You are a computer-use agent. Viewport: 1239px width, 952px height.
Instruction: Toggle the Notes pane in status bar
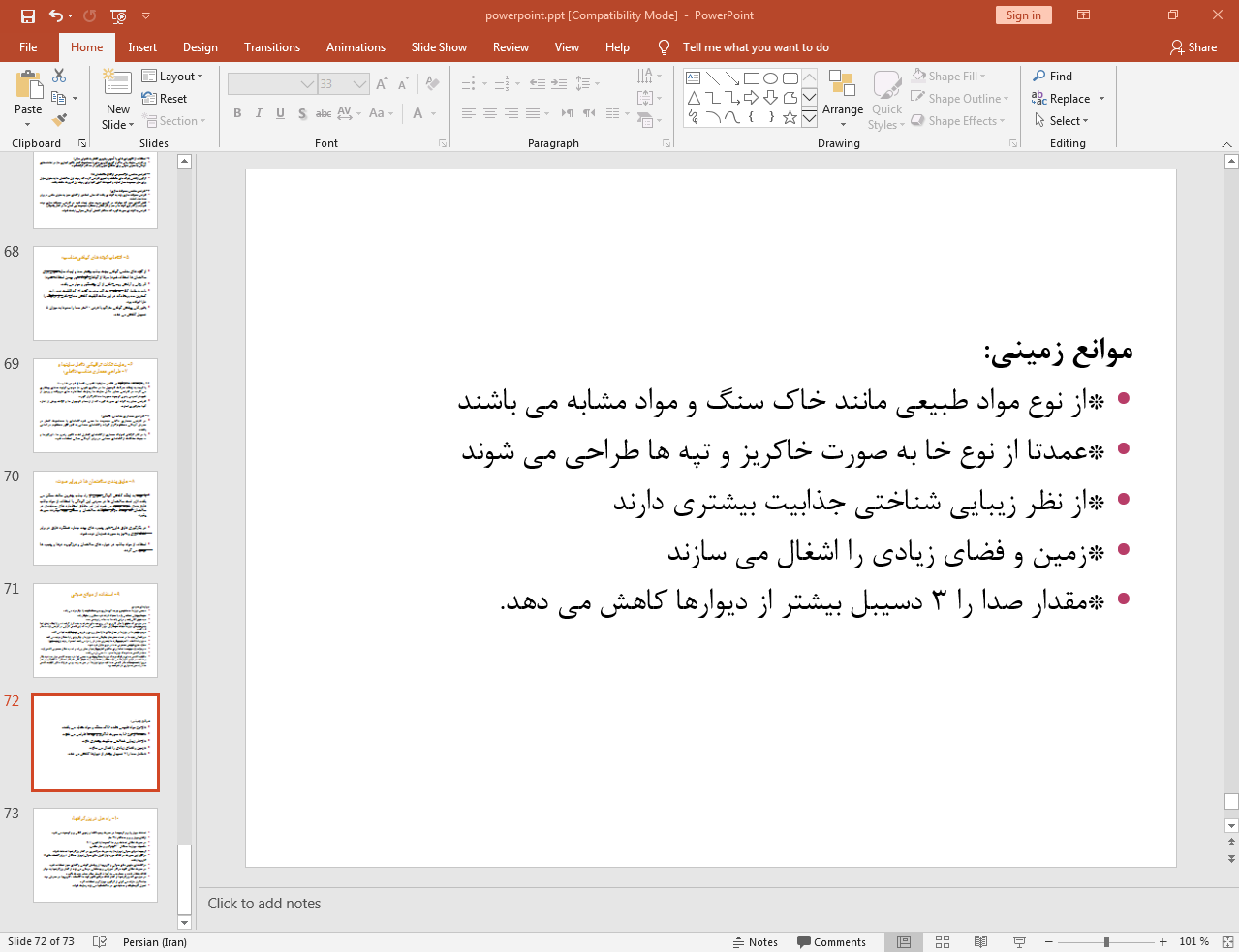pos(756,941)
